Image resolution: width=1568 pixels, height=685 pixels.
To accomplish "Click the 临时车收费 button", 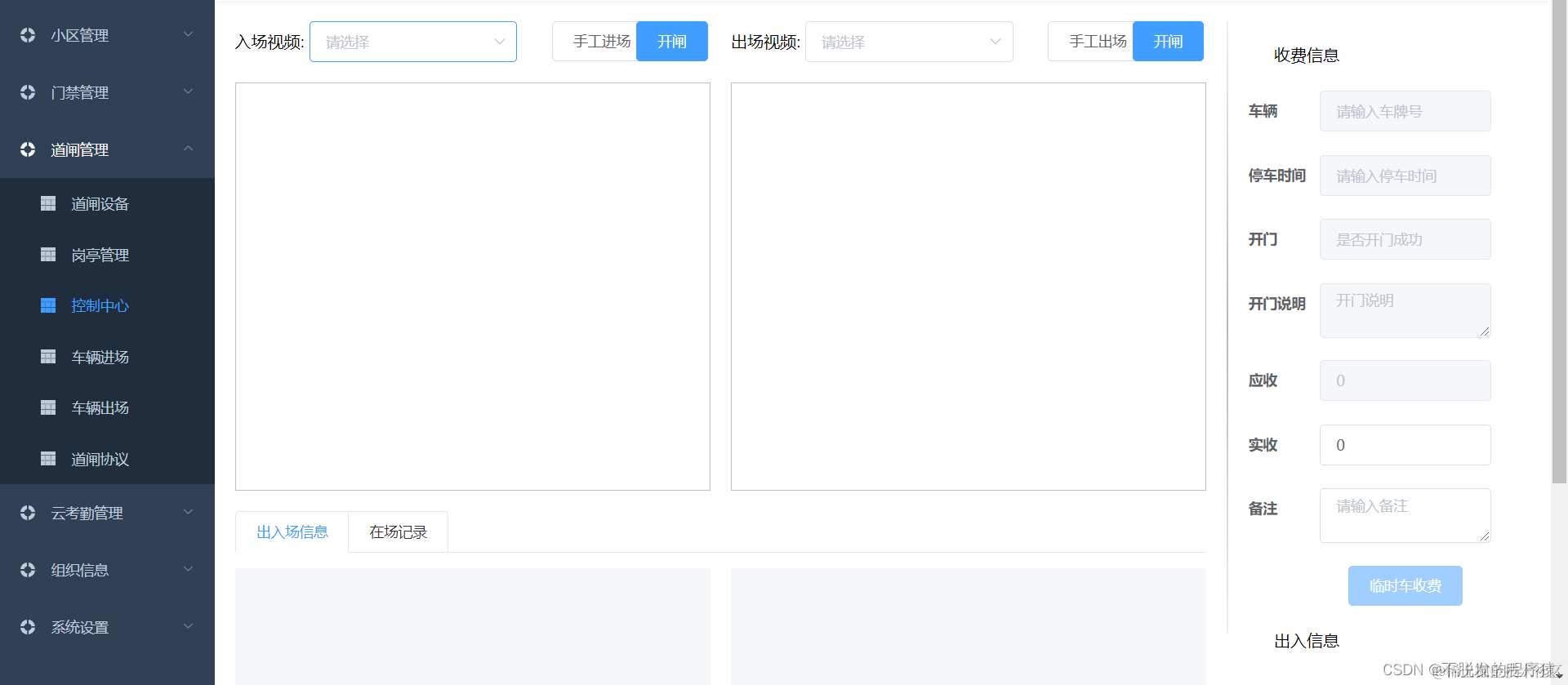I will (x=1405, y=586).
